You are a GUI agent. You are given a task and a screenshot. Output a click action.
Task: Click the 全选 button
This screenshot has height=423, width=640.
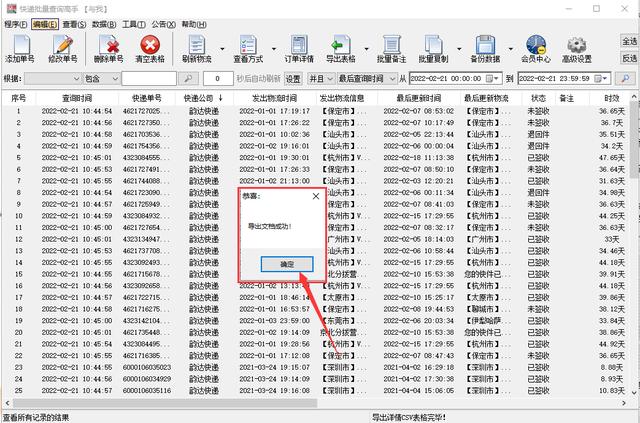point(629,41)
